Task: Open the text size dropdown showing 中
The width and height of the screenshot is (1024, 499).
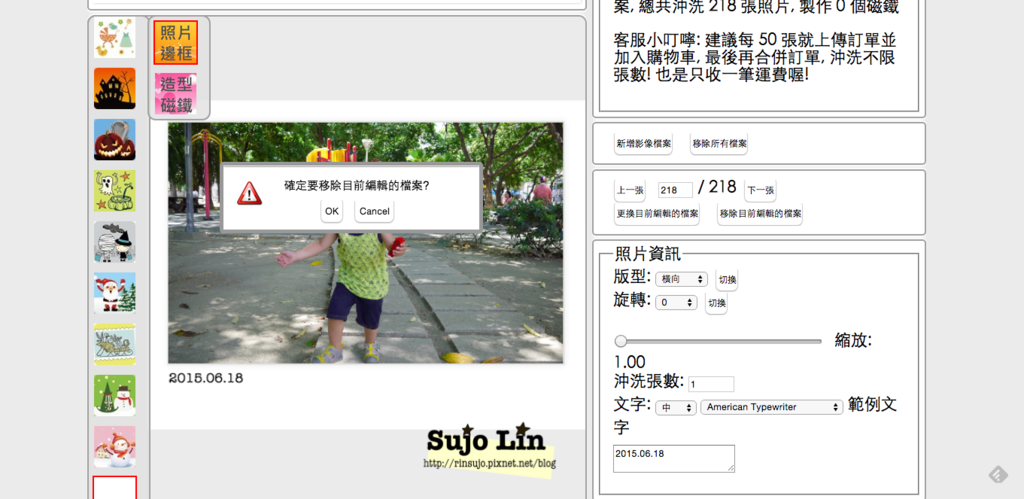Action: [677, 407]
